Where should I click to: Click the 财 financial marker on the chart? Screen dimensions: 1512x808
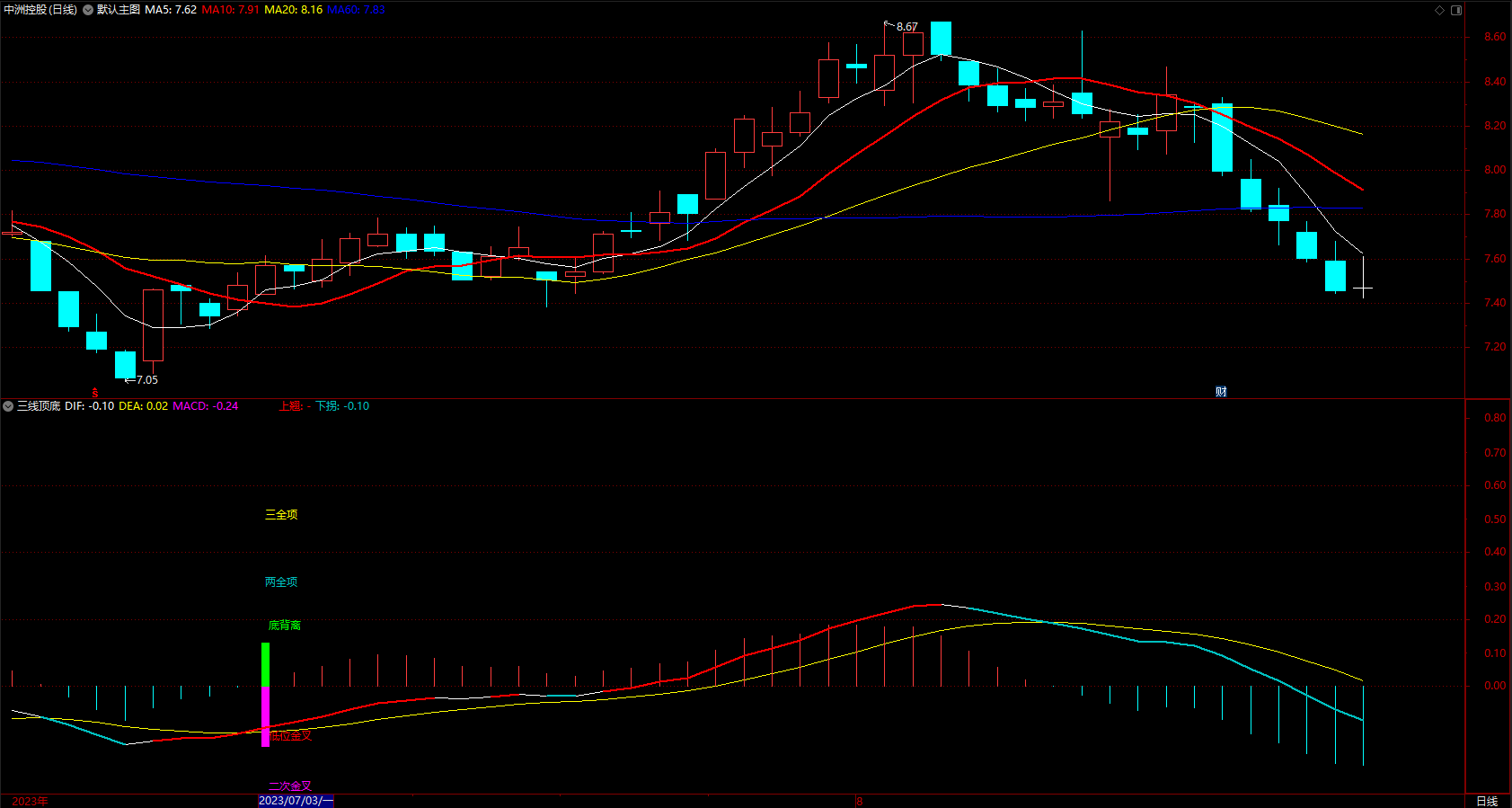[1221, 391]
